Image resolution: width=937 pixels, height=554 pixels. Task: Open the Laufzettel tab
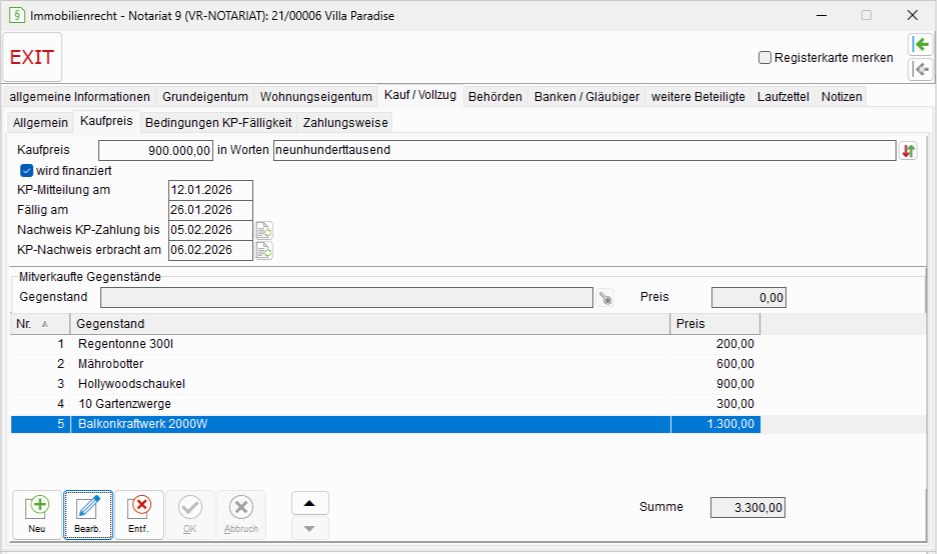click(783, 97)
